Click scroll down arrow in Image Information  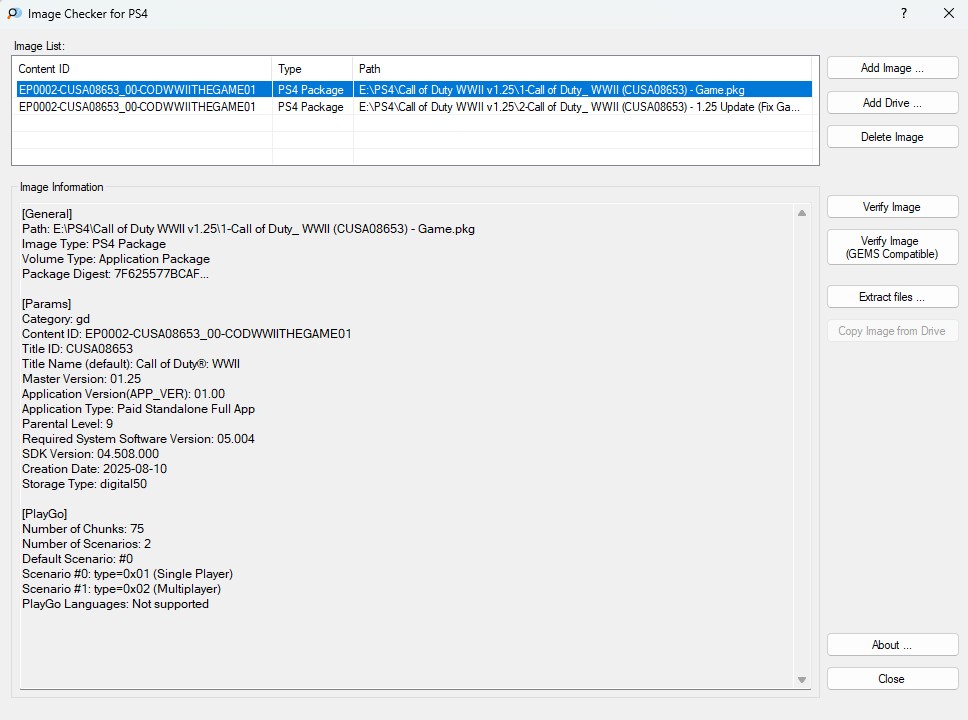(802, 680)
